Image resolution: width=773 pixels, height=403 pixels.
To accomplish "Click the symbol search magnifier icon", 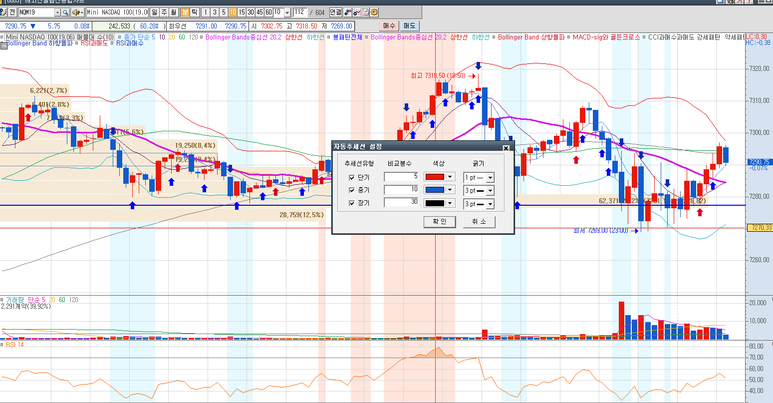I will coord(65,12).
